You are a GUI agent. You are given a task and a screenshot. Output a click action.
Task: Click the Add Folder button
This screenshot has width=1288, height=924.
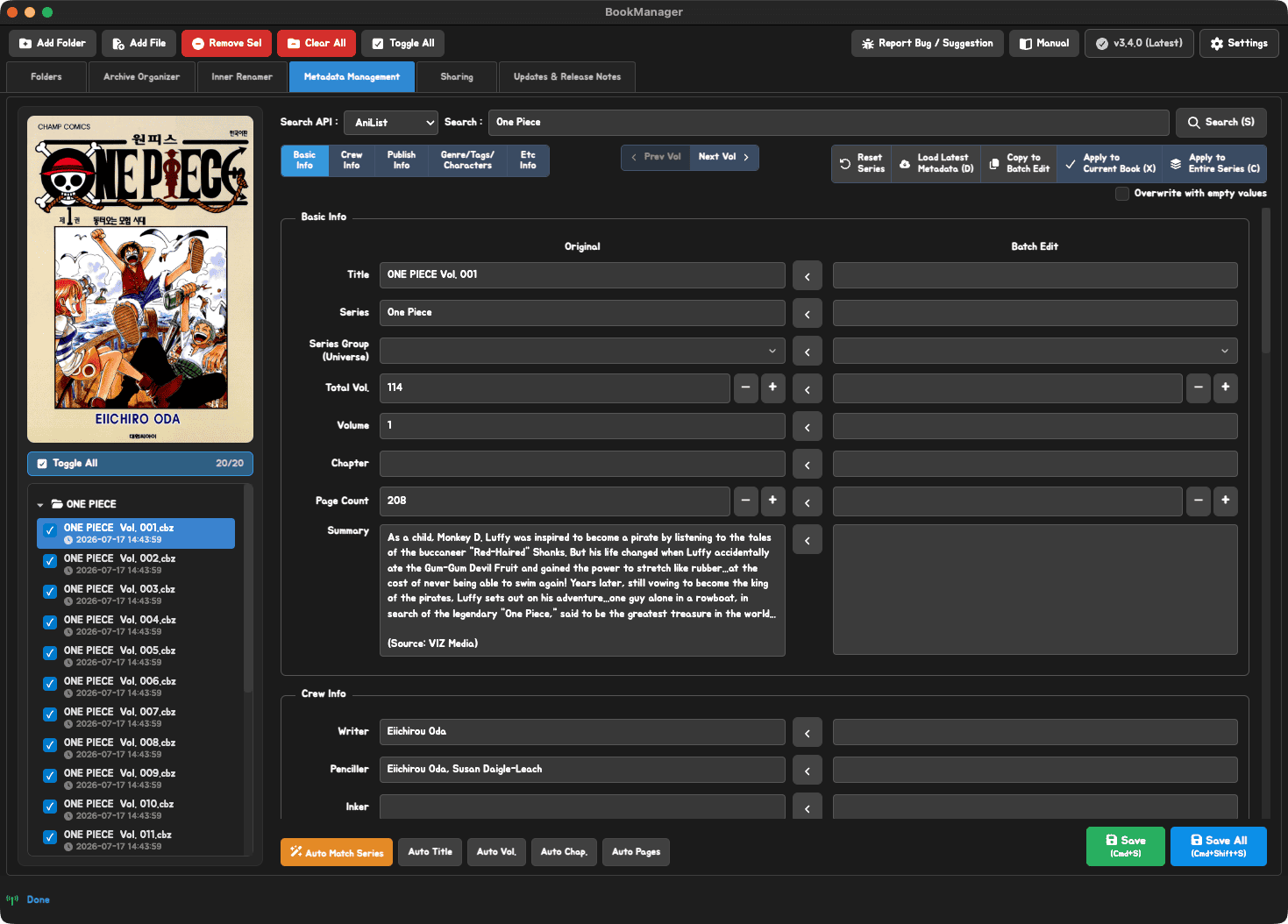click(x=53, y=43)
